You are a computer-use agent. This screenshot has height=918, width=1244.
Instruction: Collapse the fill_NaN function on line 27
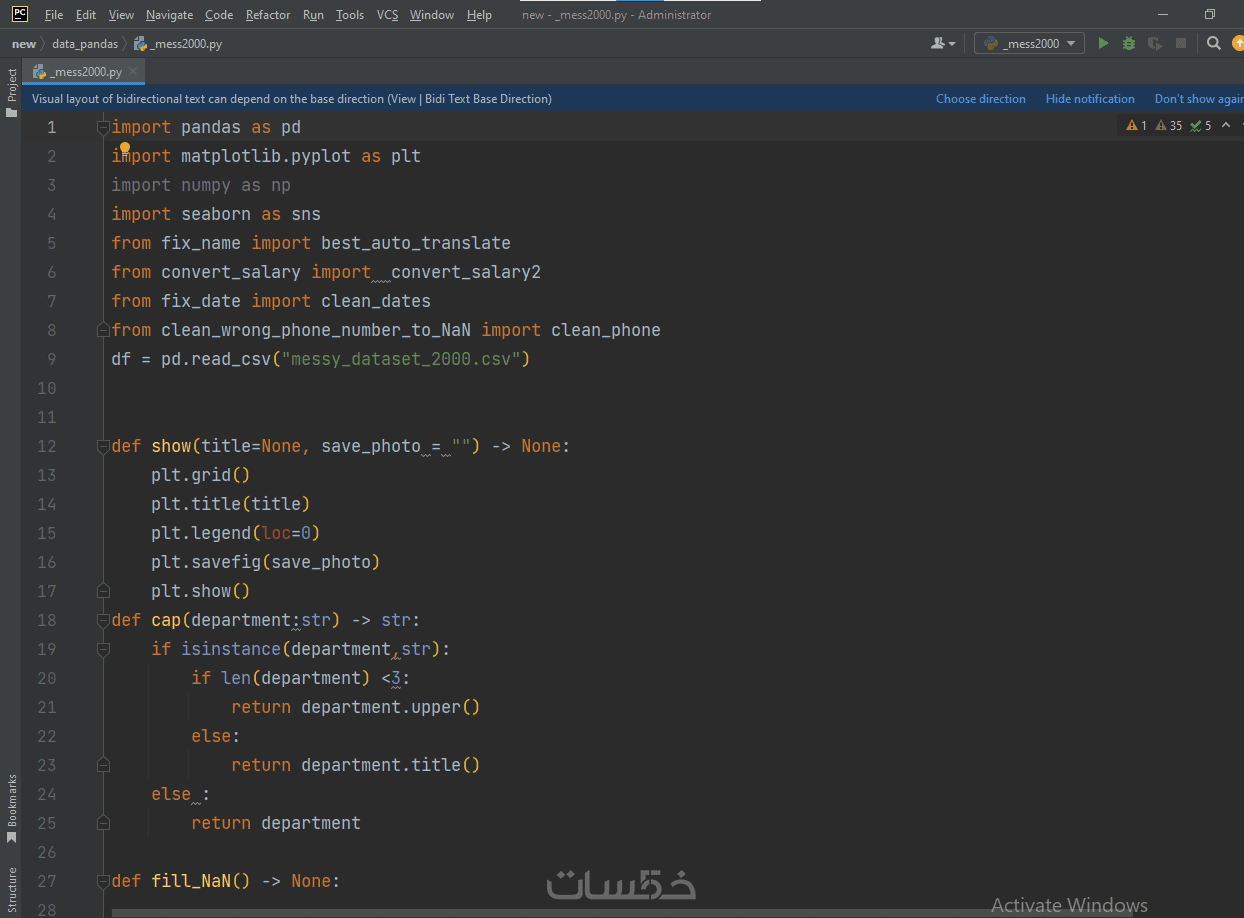(102, 881)
